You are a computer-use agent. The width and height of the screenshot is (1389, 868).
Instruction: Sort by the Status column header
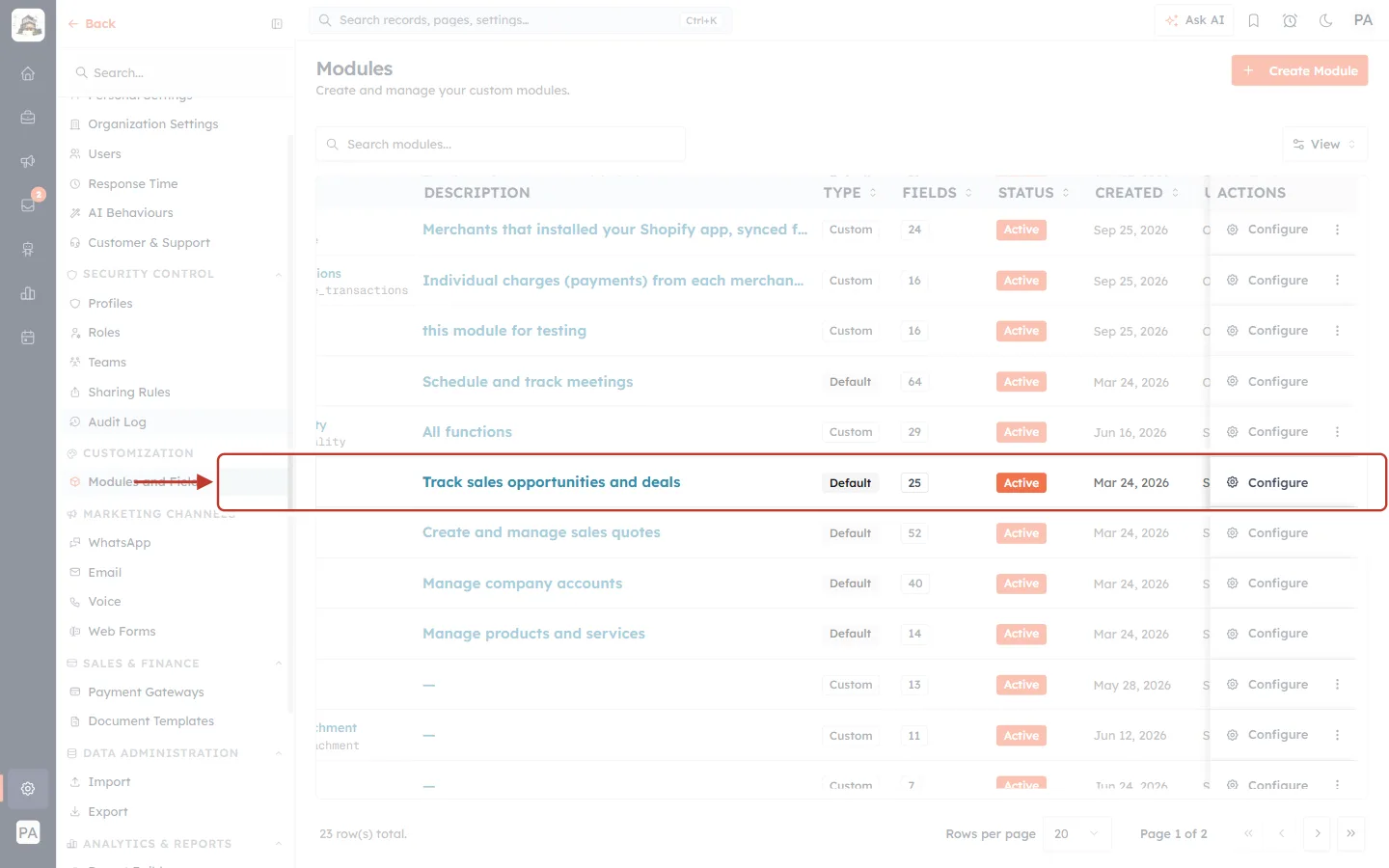pos(1033,193)
